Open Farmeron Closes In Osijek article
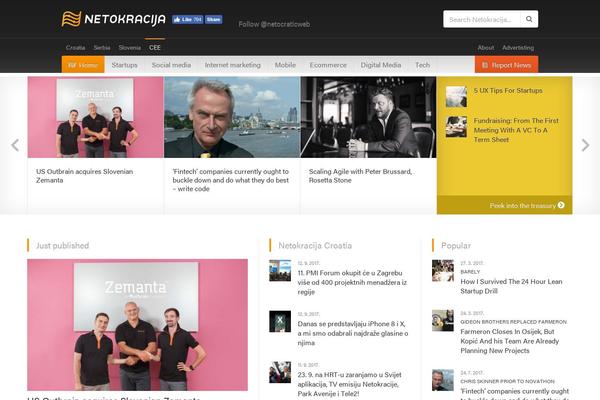The height and width of the screenshot is (400, 600). pos(510,341)
